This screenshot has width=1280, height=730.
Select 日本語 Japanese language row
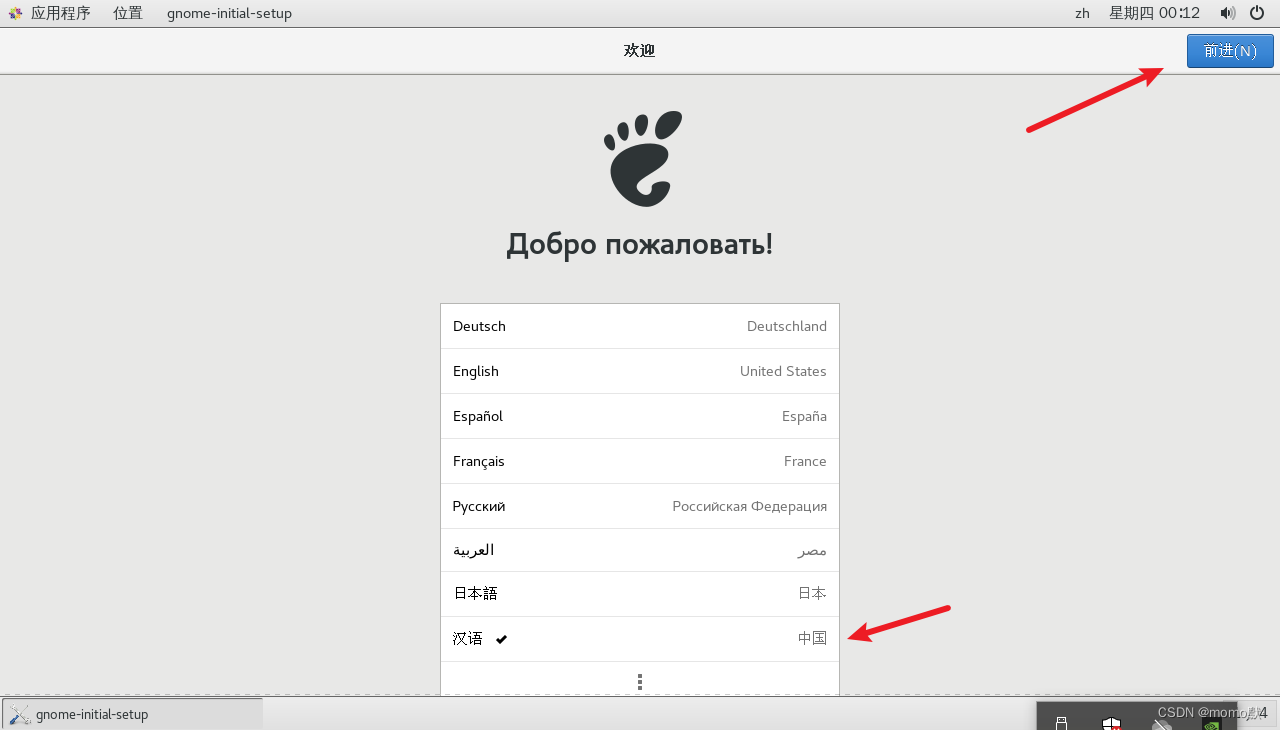(640, 594)
